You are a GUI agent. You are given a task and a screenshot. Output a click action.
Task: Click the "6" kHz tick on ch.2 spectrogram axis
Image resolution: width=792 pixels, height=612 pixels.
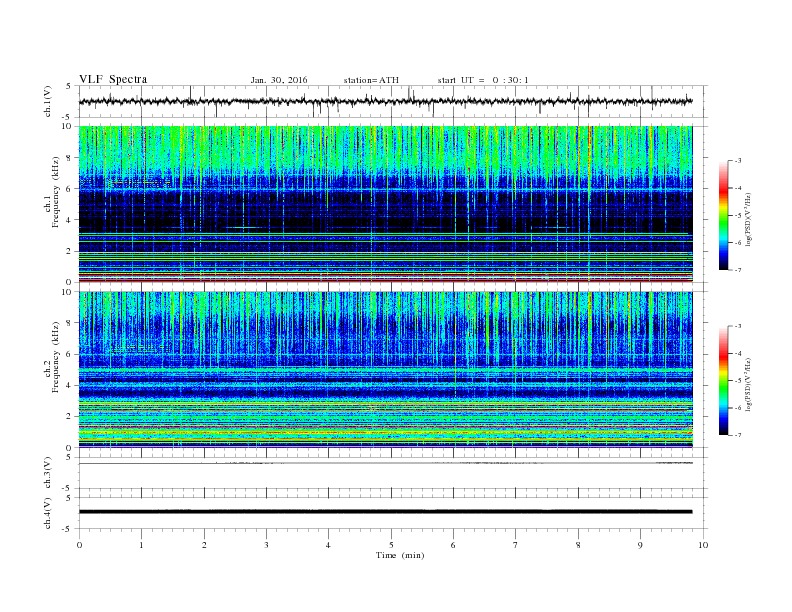coord(69,354)
